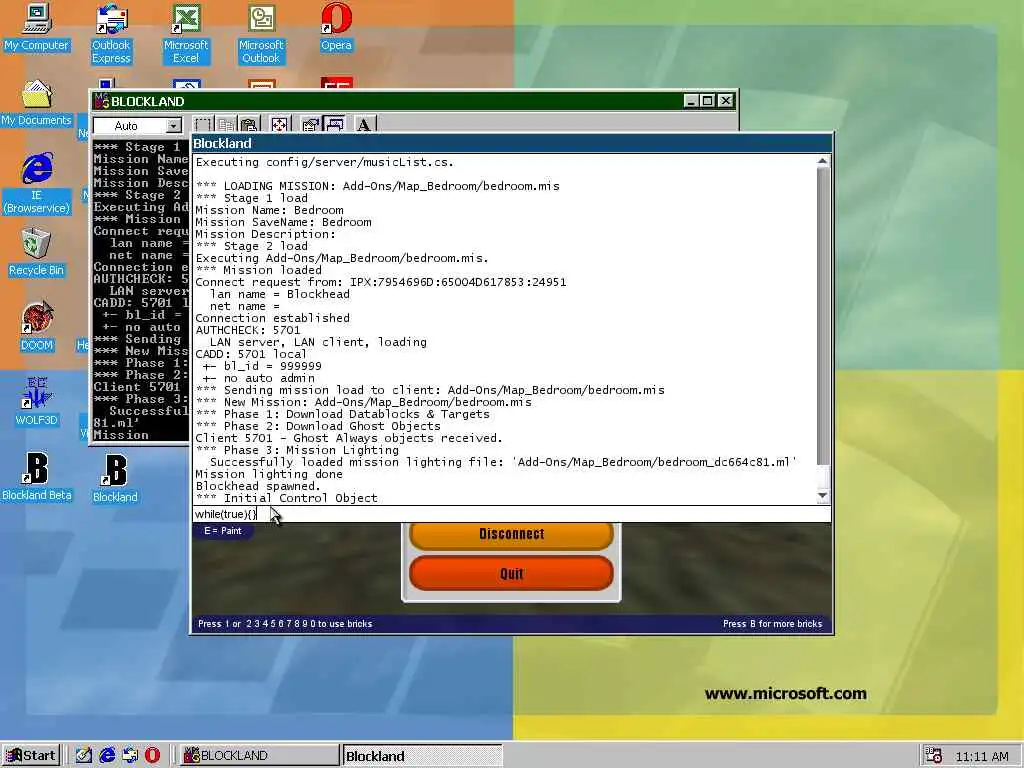Click the MS-DOS icon in BLOCKLAND title bar

[101, 101]
